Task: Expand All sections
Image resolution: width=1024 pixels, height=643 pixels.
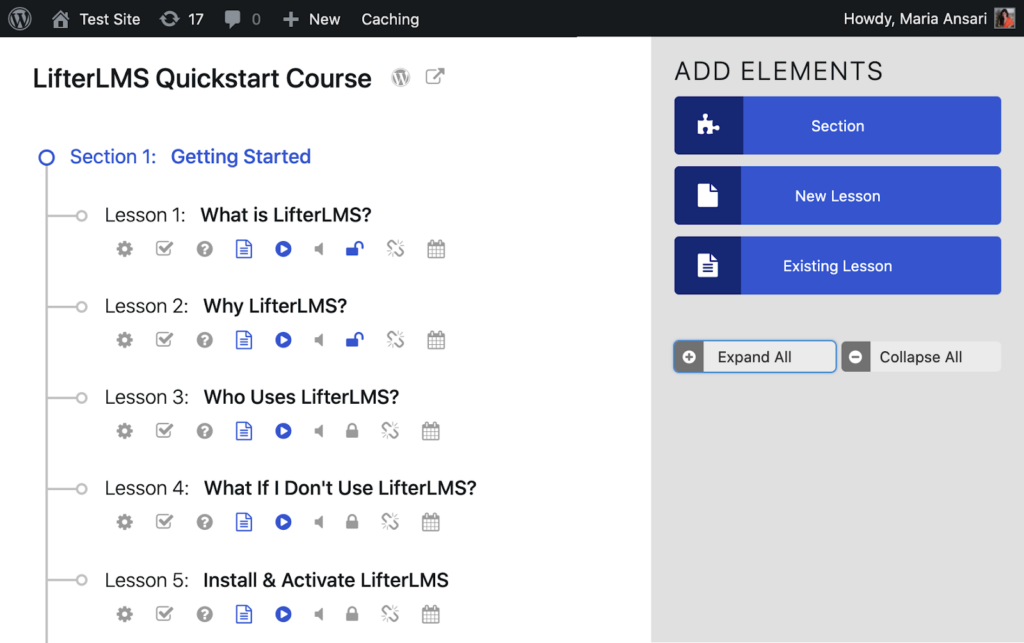Action: 755,356
